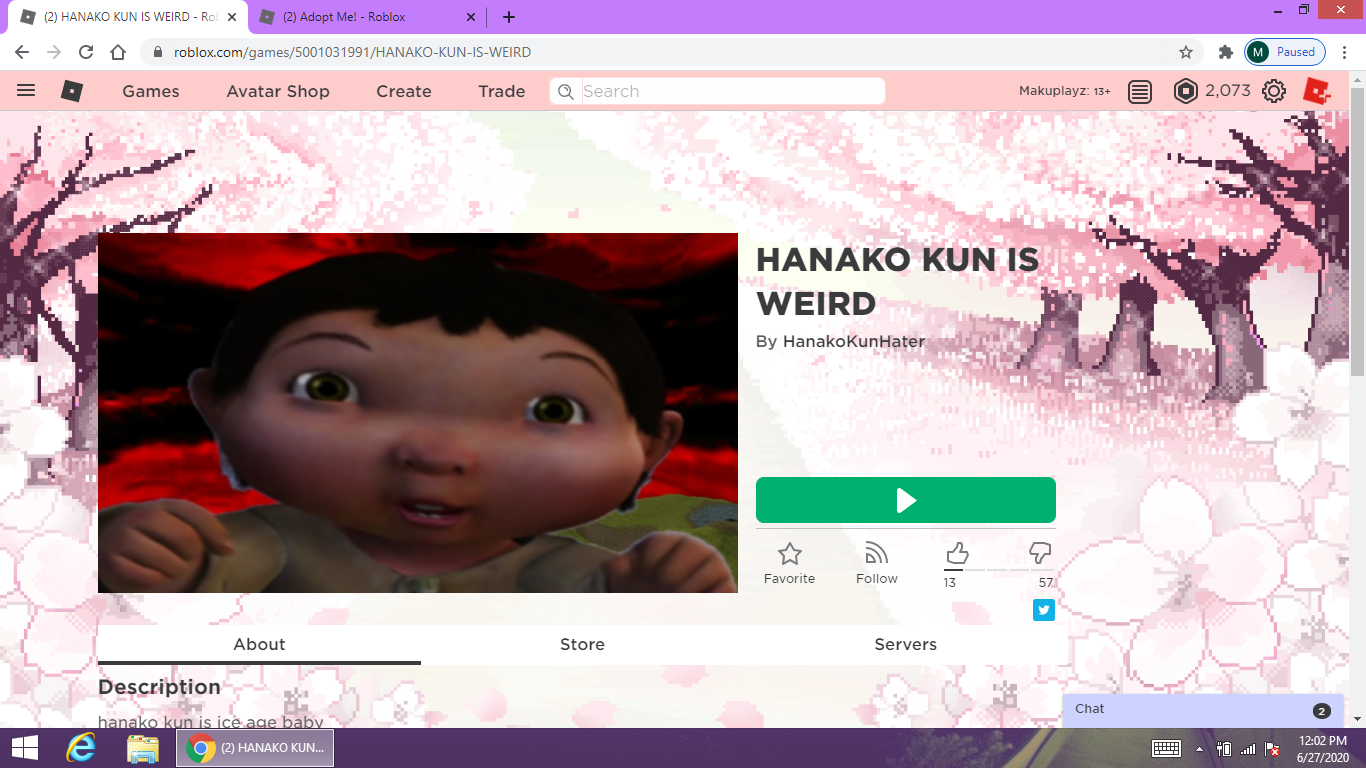Open Chrome extensions puzzle icon

(x=1225, y=52)
